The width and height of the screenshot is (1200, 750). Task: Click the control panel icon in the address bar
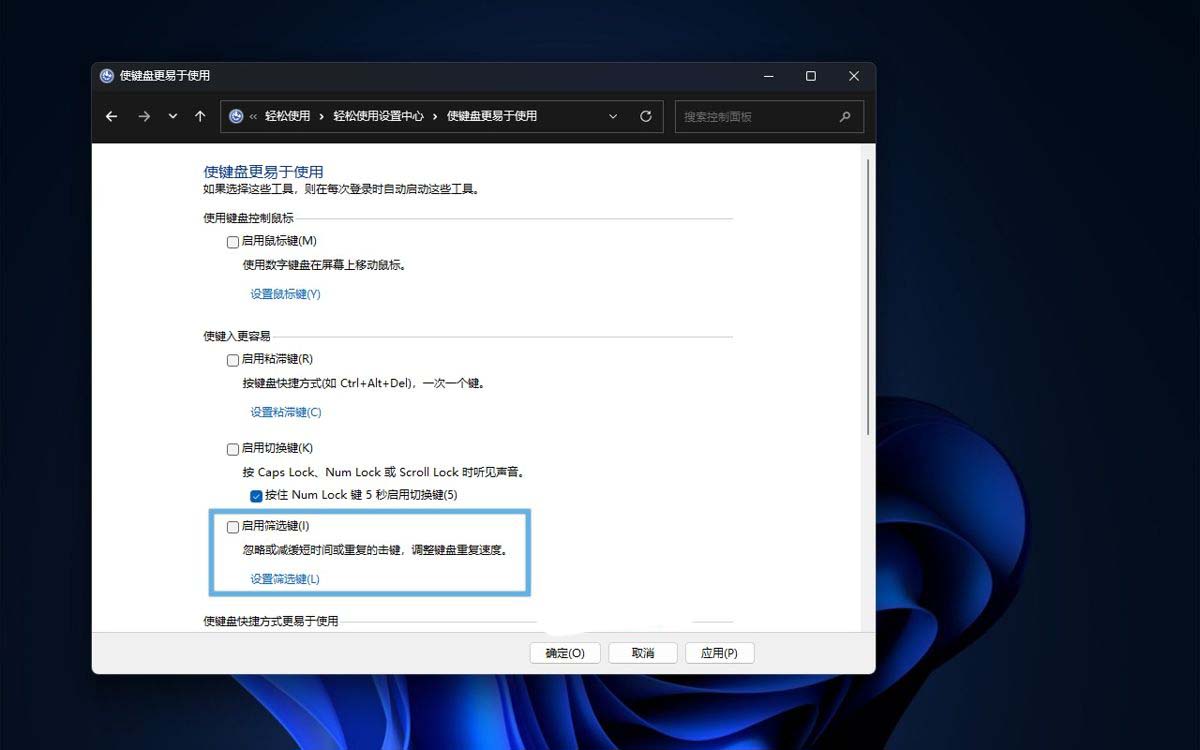click(237, 116)
